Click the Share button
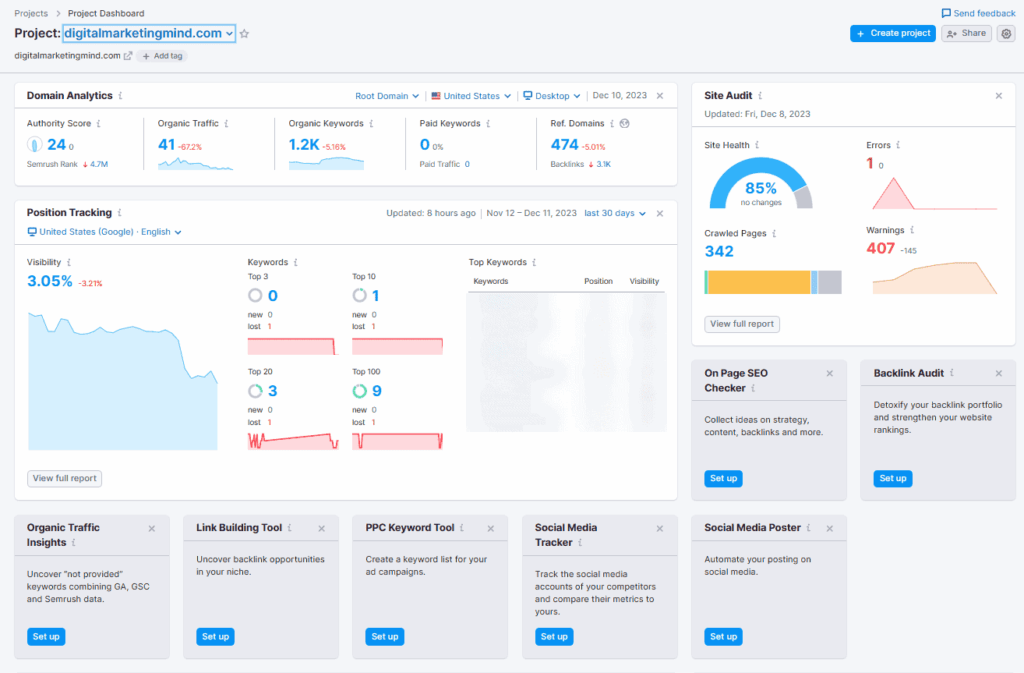Viewport: 1024px width, 673px height. pos(965,33)
